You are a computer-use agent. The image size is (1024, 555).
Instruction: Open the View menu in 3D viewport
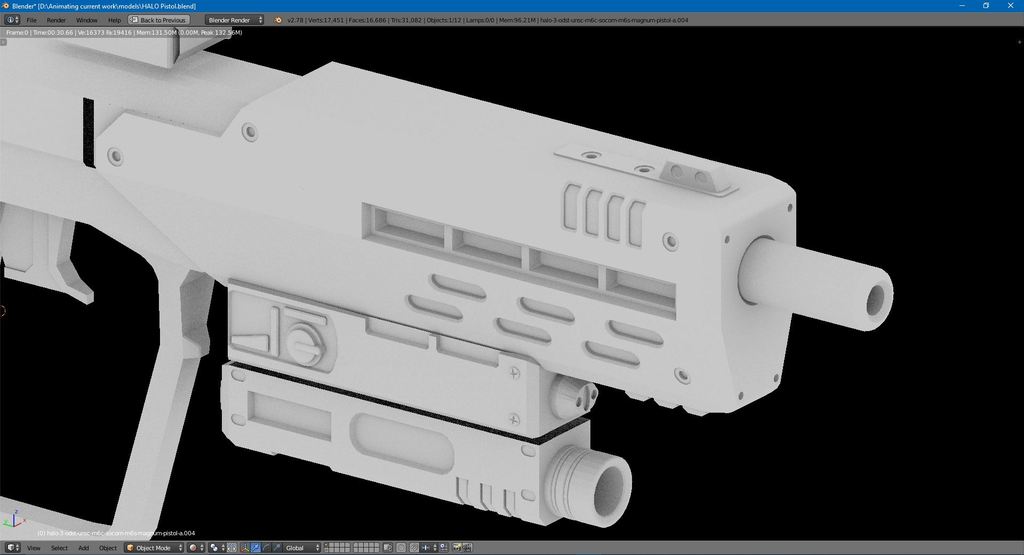[33, 548]
